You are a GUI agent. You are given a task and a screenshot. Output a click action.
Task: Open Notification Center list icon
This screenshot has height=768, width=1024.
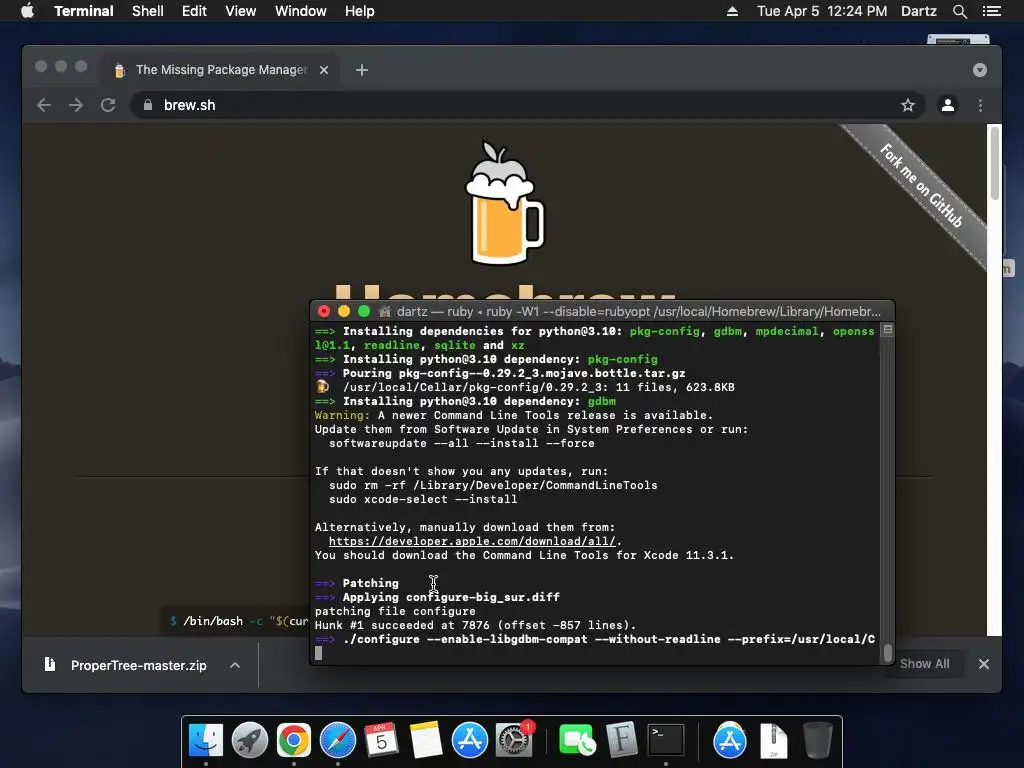point(991,11)
